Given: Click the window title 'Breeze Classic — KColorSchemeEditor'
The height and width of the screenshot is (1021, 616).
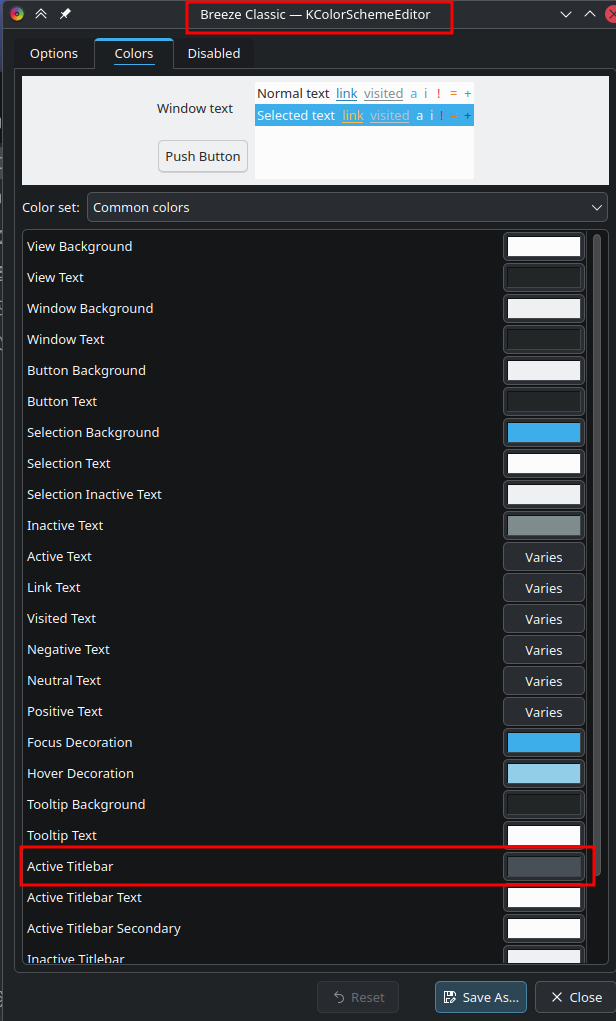Looking at the screenshot, I should pos(315,14).
